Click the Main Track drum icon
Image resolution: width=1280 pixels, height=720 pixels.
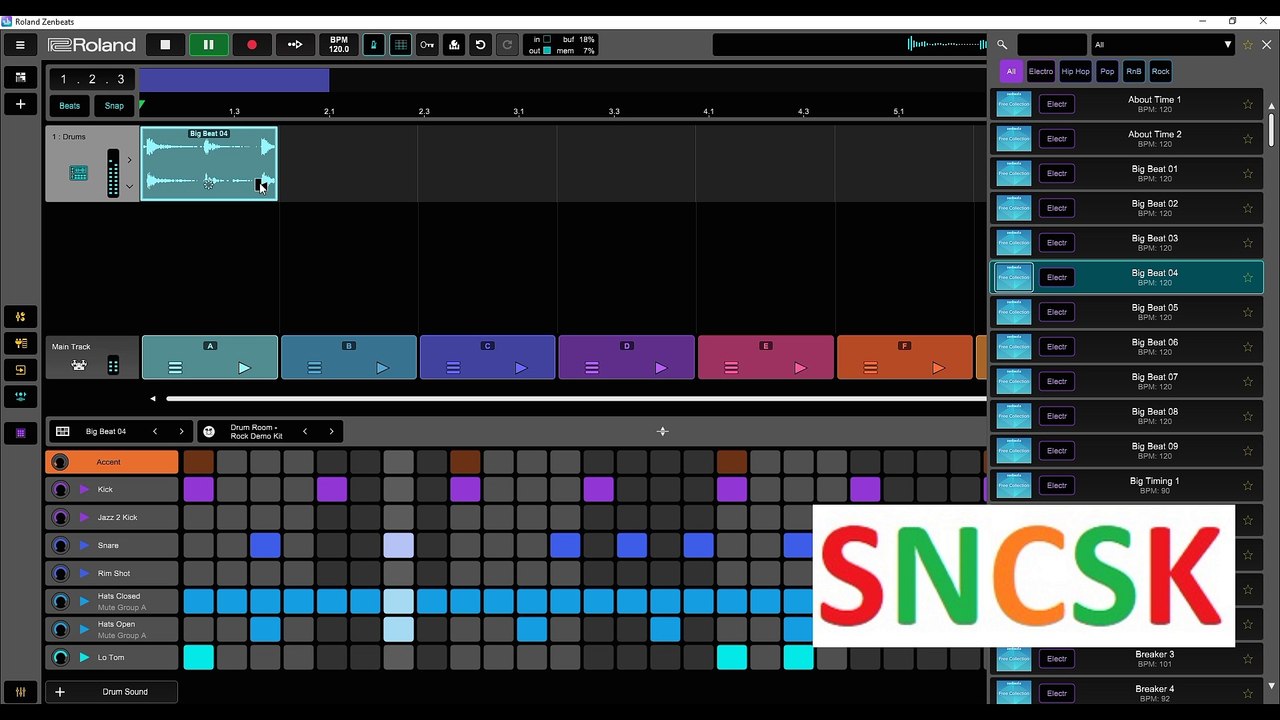pos(78,366)
